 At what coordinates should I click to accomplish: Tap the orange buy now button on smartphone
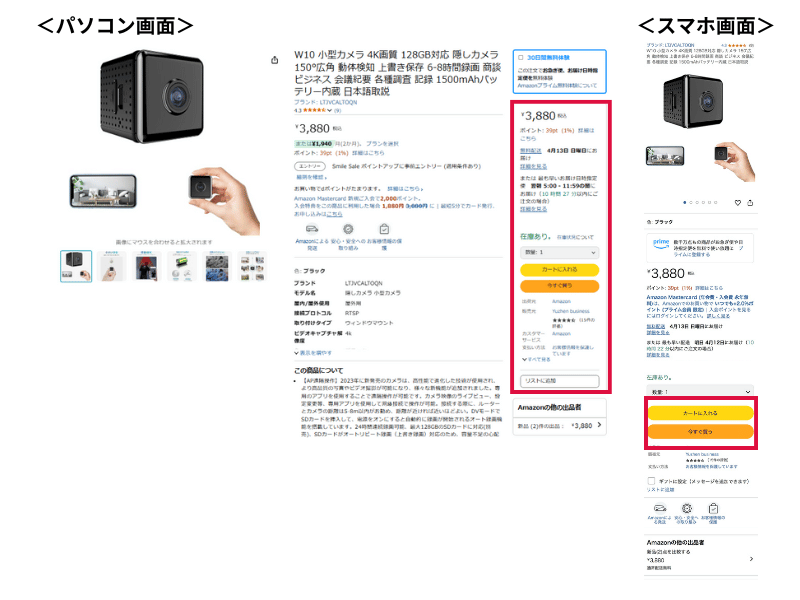[700, 432]
